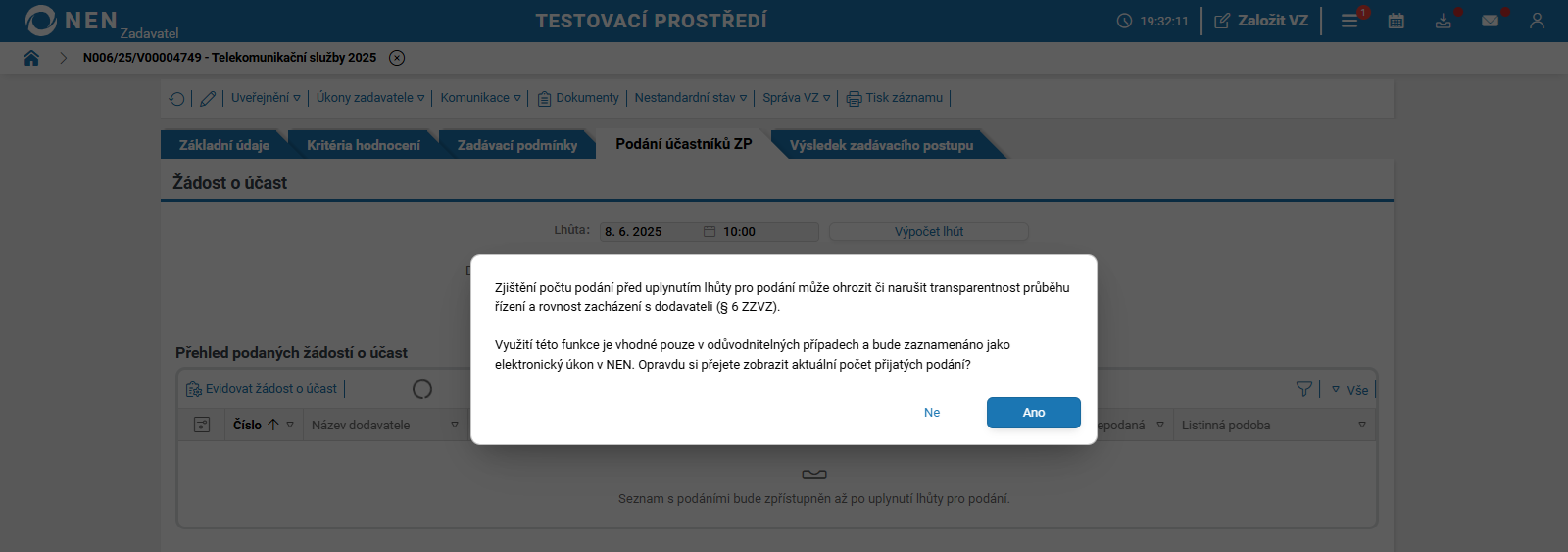This screenshot has width=1568, height=552.
Task: Click the breadcrumb chevron separator after home
Action: coord(63,58)
